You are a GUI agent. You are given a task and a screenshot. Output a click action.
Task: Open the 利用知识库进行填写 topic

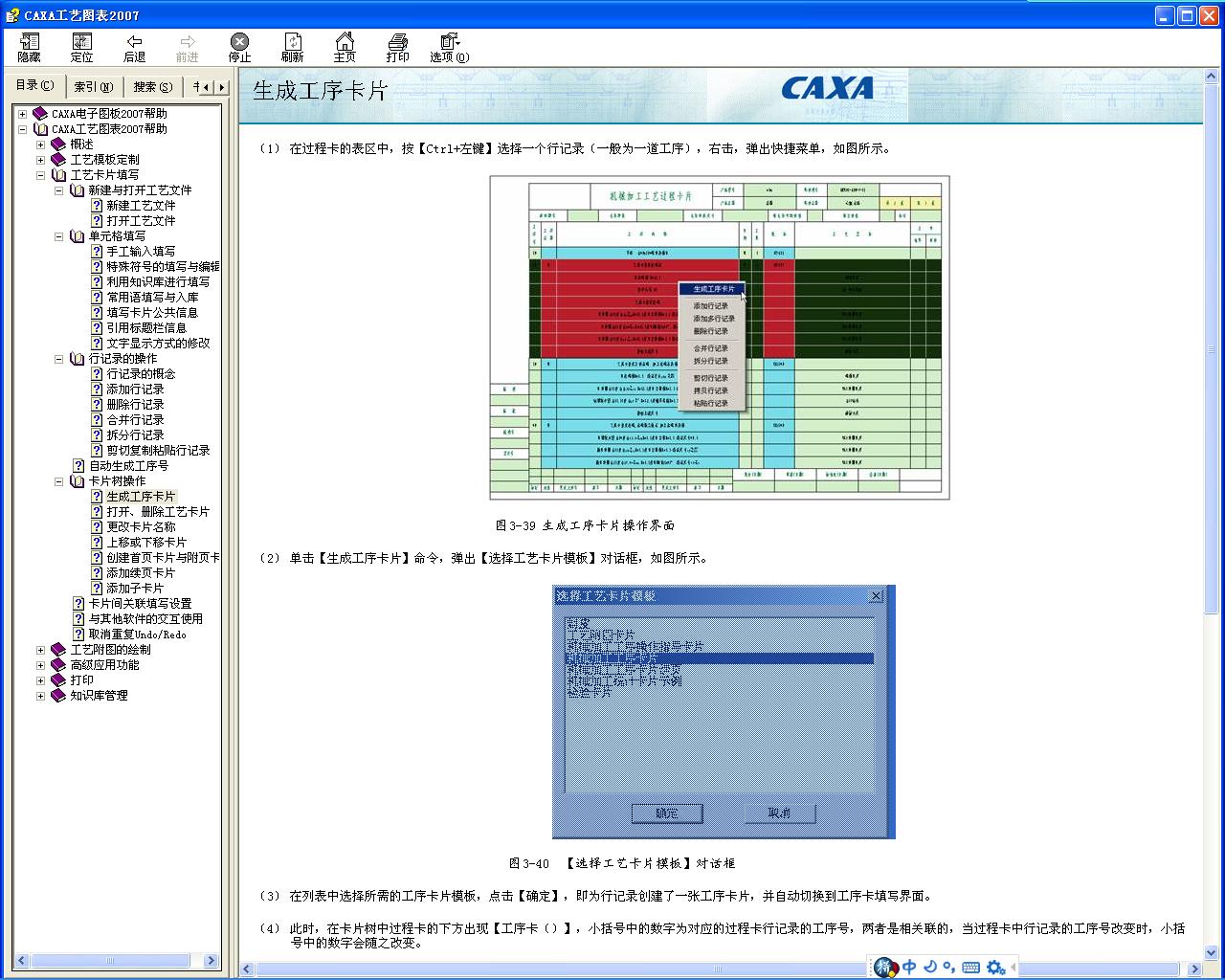pos(158,282)
